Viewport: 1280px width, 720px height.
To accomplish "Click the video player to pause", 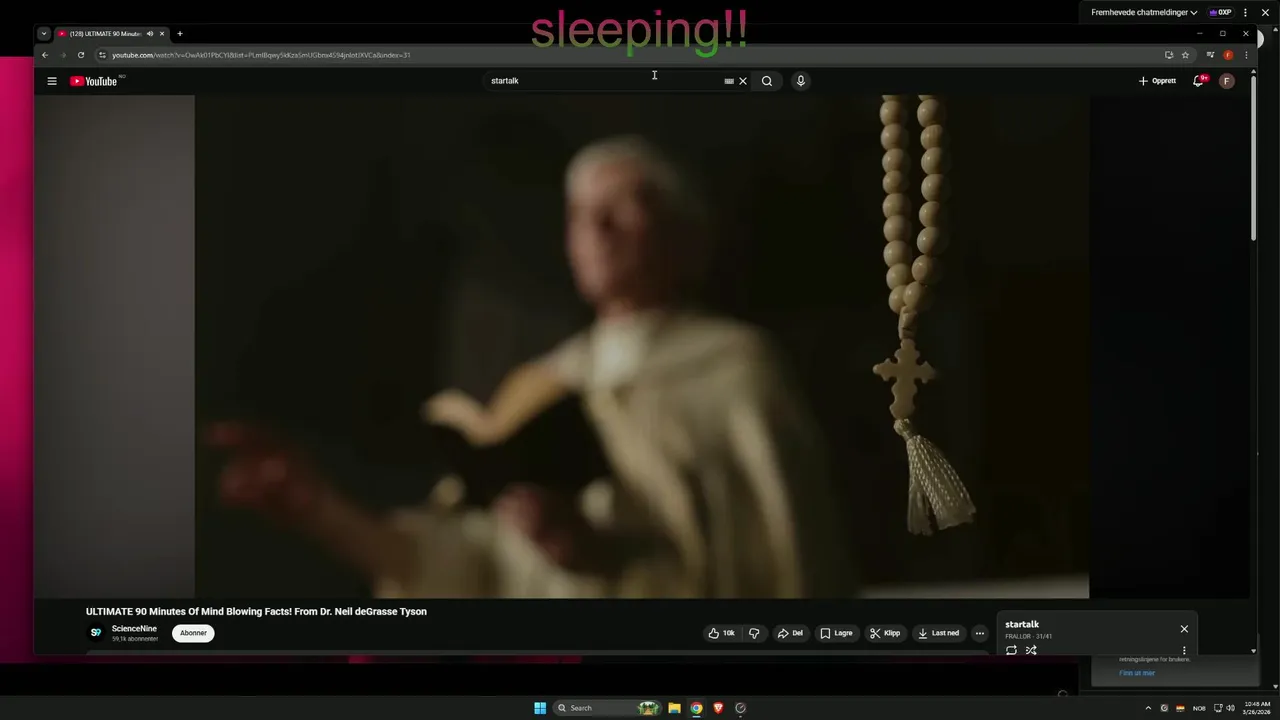I will click(x=641, y=347).
